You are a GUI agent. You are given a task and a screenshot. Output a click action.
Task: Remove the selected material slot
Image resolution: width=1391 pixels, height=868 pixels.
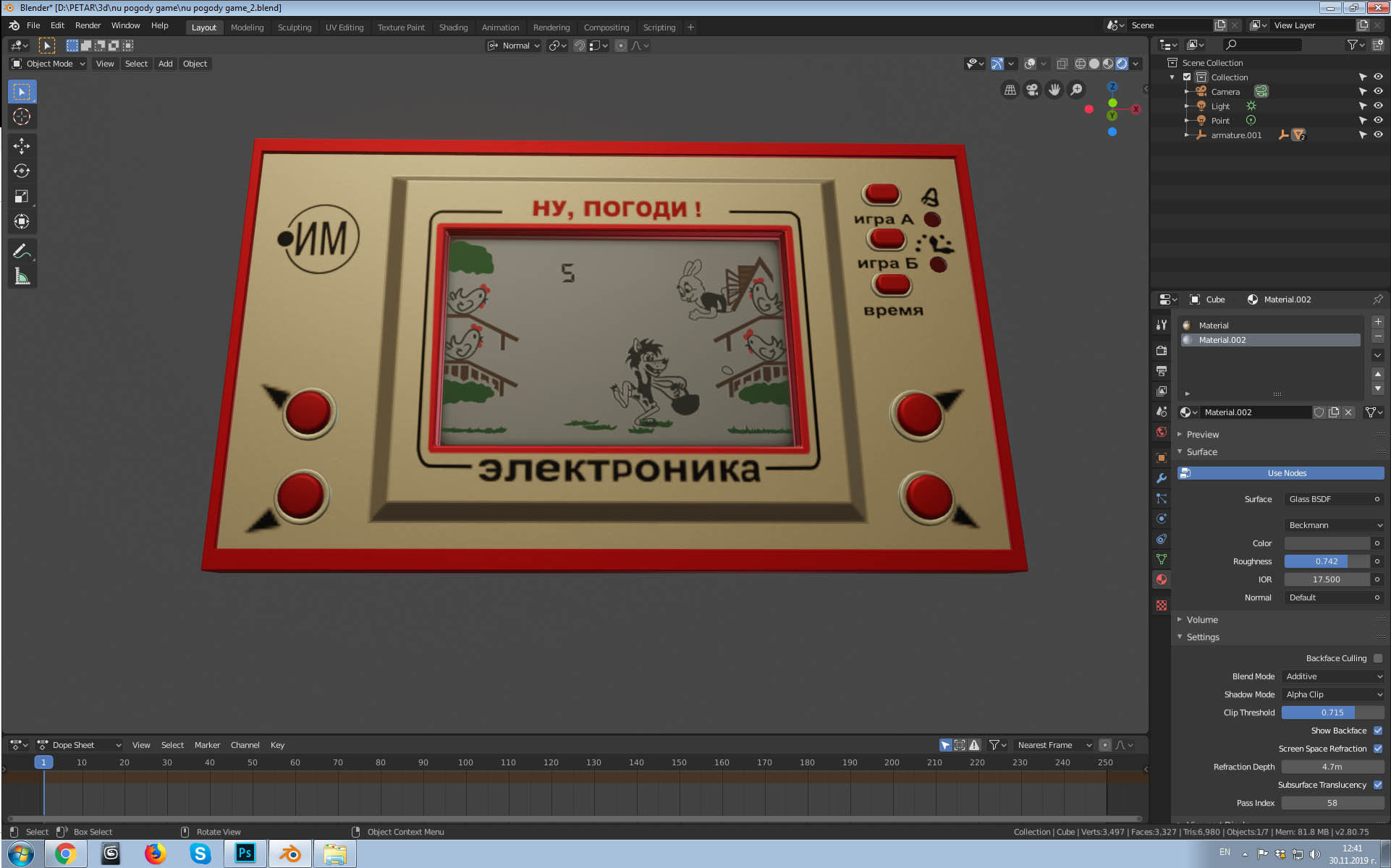[1378, 336]
